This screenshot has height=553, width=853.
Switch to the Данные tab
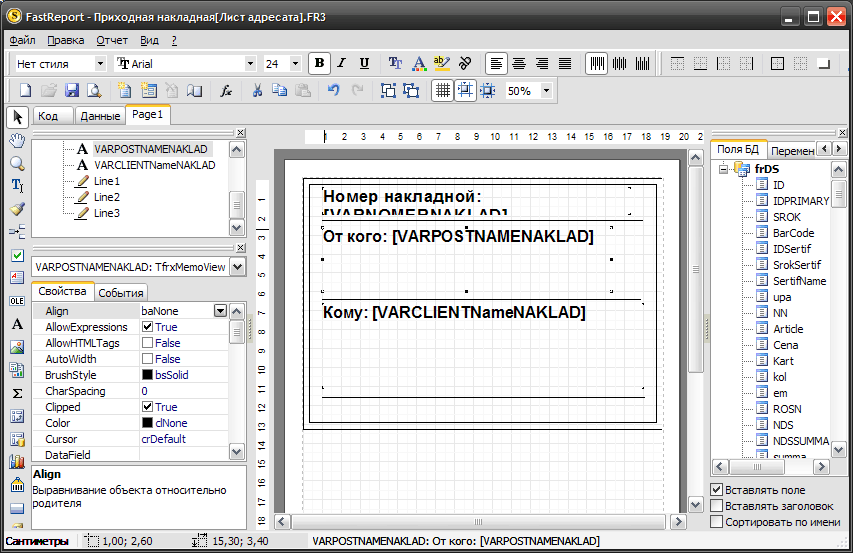(x=100, y=115)
